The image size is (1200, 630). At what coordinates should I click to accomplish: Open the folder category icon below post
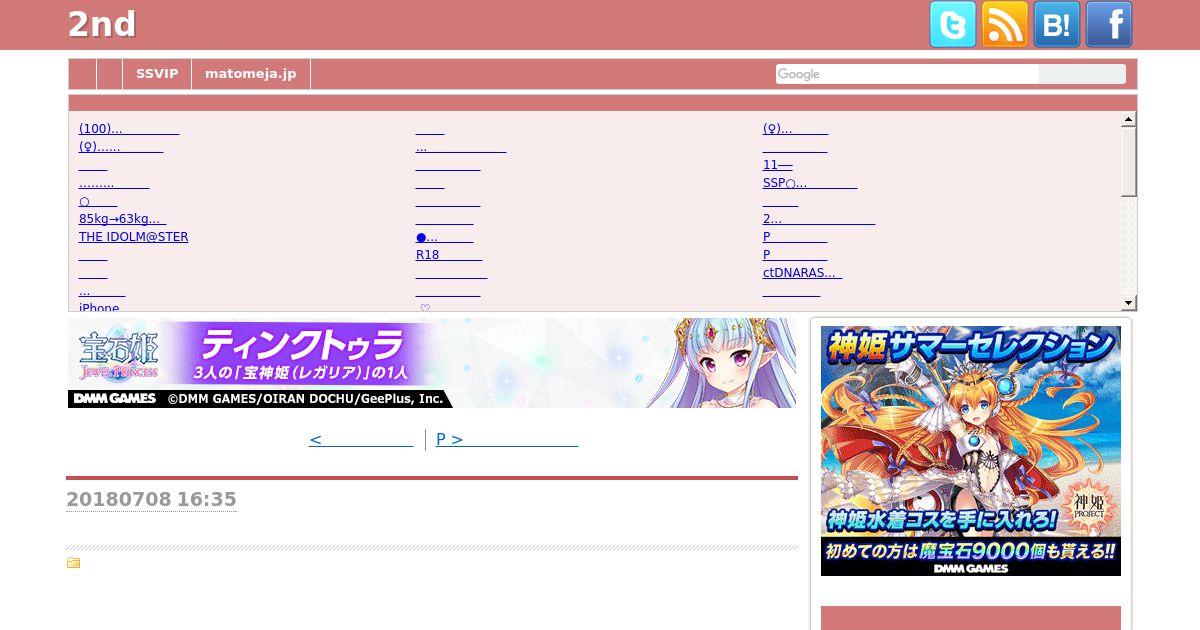[x=73, y=563]
